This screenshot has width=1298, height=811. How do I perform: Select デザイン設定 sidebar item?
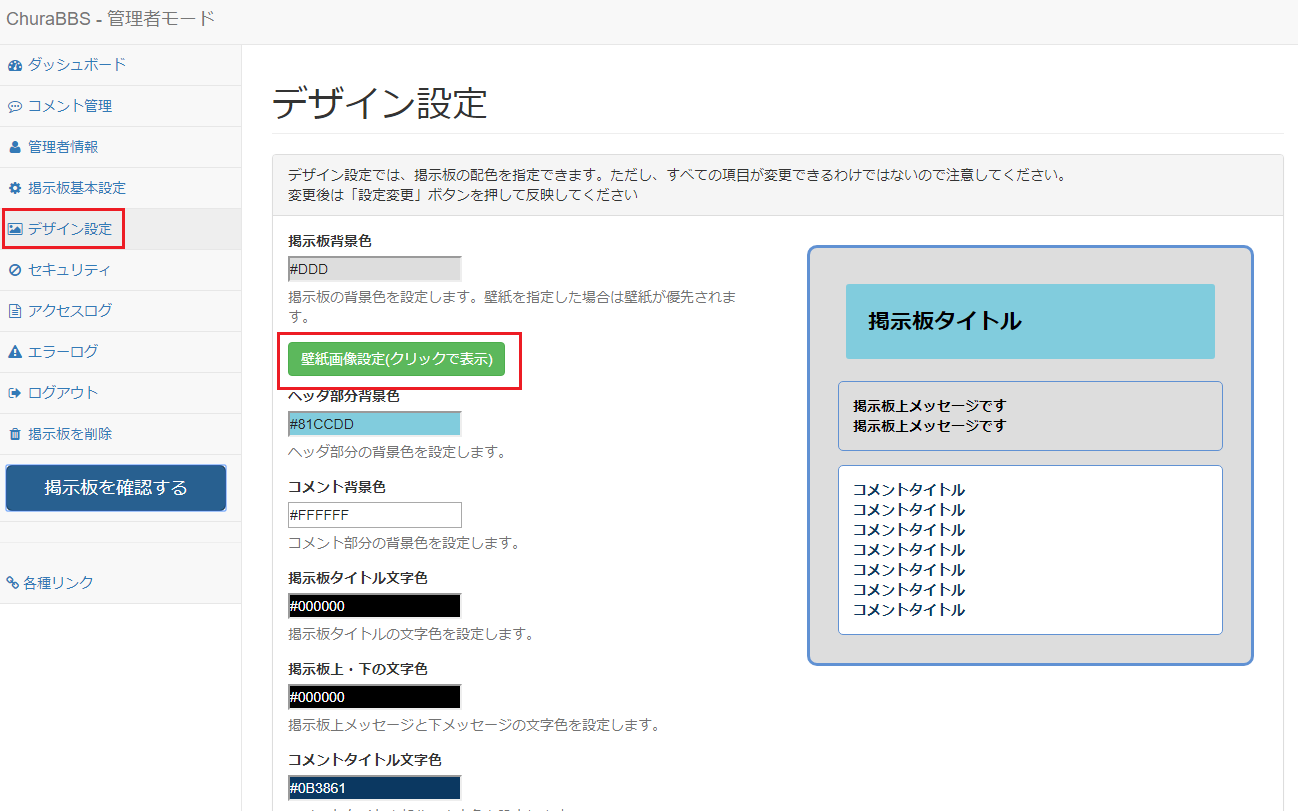120,229
